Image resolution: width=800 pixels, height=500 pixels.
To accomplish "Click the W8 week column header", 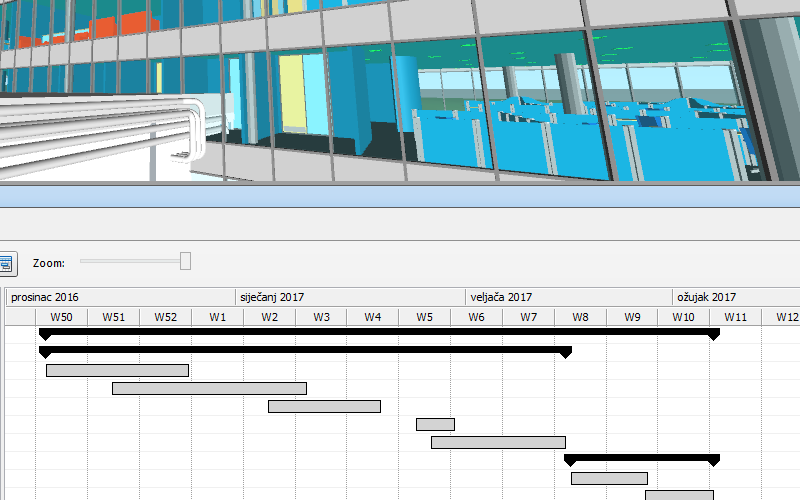I will [x=580, y=317].
